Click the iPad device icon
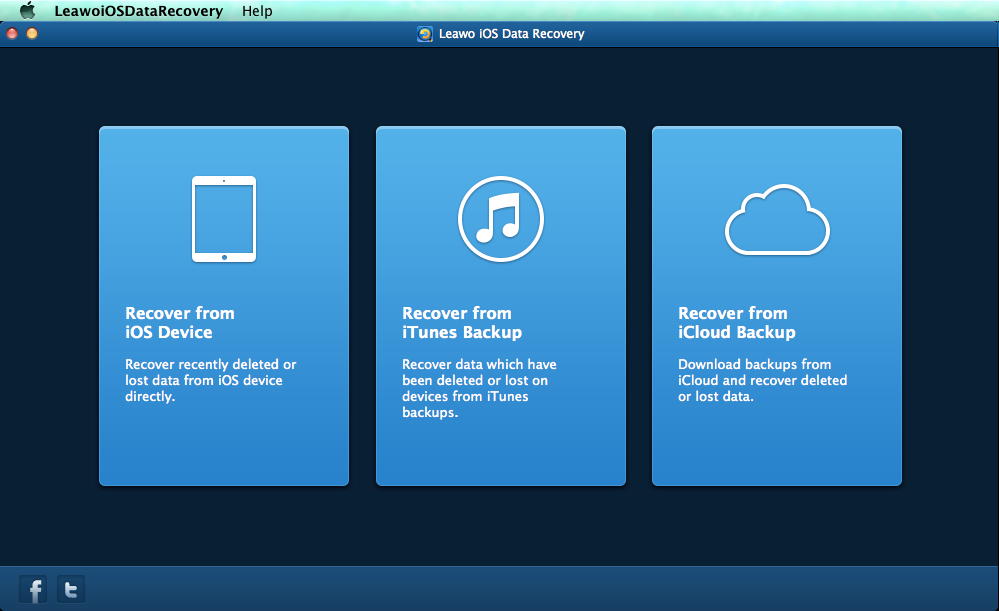Viewport: 999px width, 611px height. [224, 219]
